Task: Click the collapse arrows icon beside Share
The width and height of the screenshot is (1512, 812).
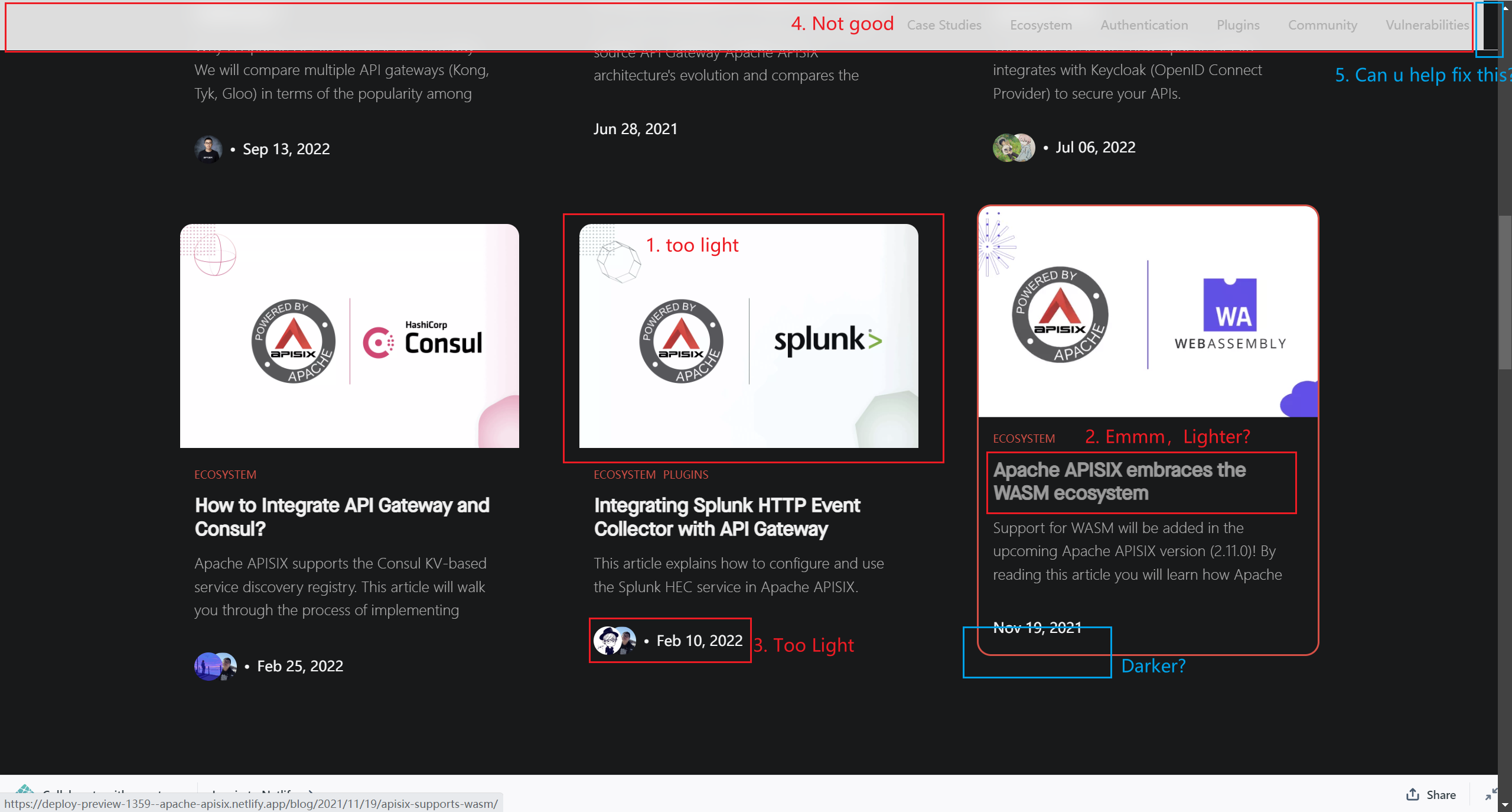Action: 1491,795
